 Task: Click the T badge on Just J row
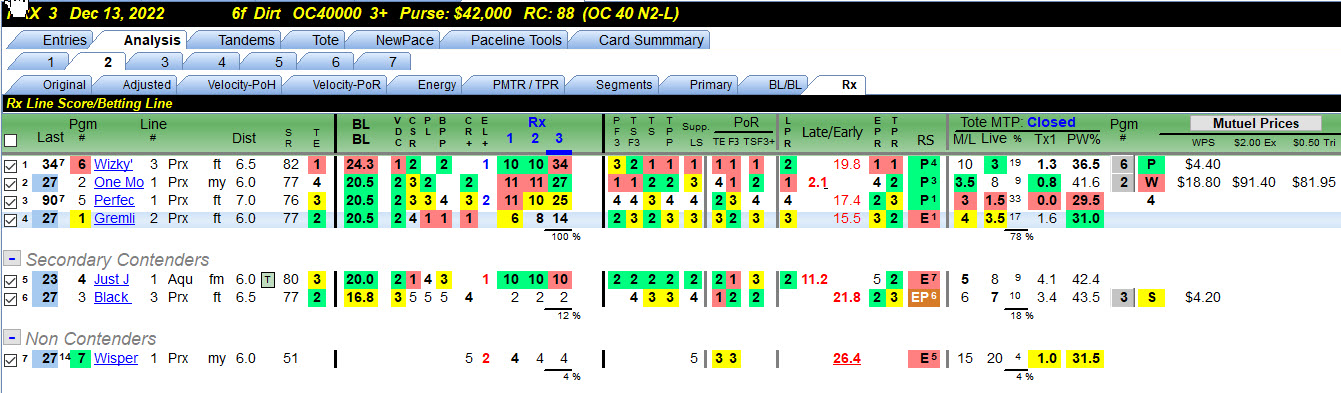tap(267, 280)
